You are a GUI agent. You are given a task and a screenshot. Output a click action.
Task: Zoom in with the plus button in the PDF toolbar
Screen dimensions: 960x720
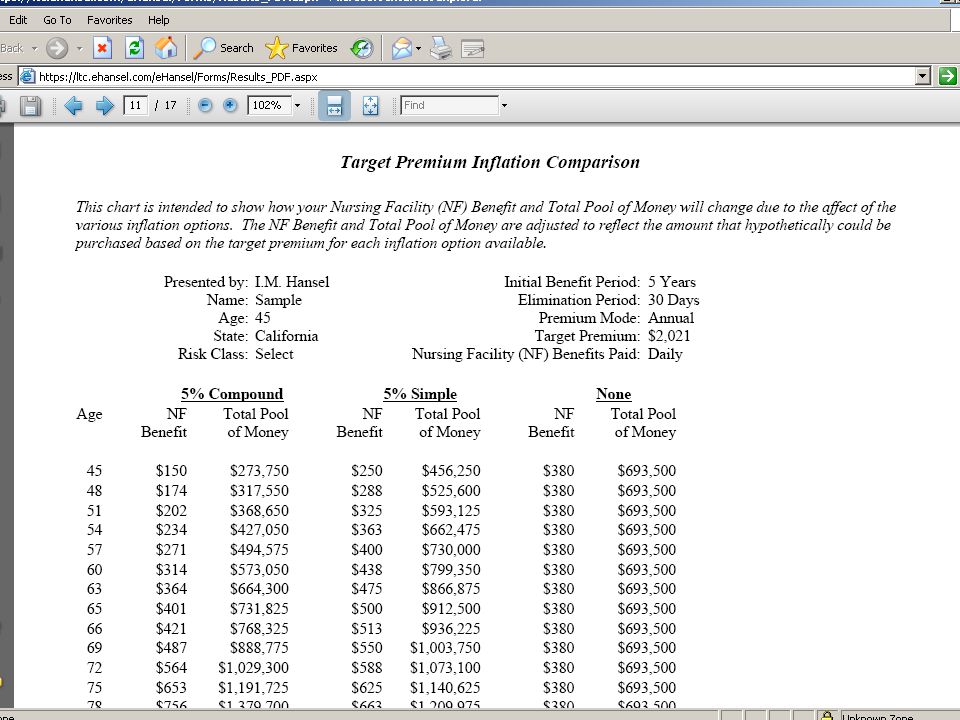pos(230,105)
